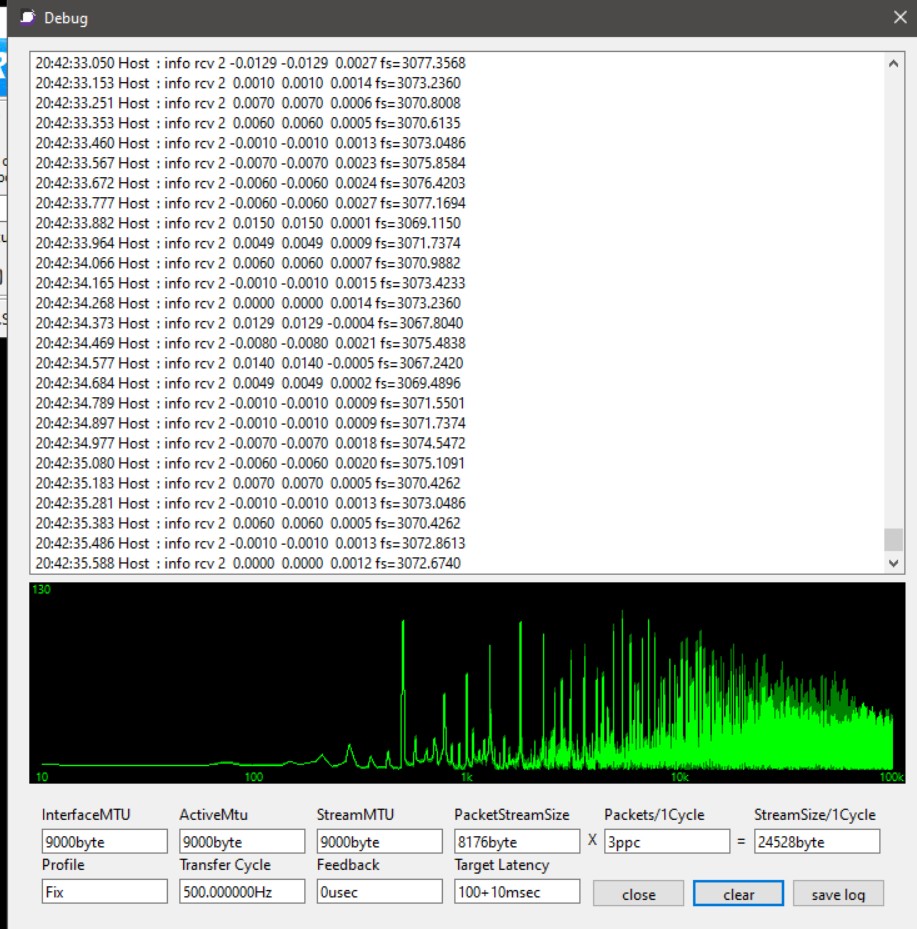Click the Feedback 0usec field

379,892
